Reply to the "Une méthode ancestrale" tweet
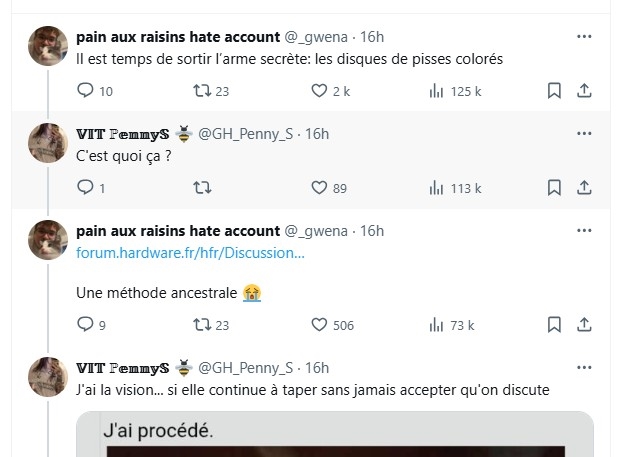 coord(85,324)
